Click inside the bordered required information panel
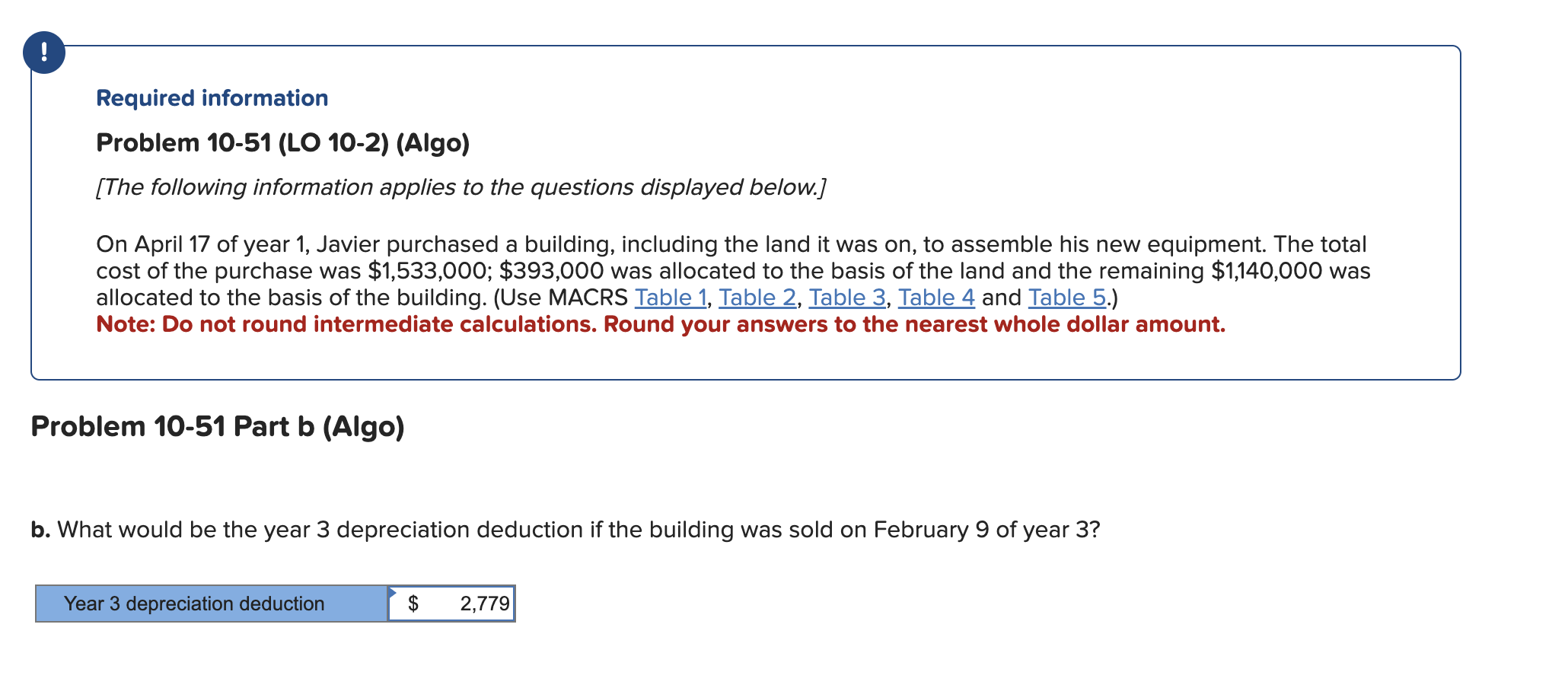The width and height of the screenshot is (1568, 688). tap(761, 358)
